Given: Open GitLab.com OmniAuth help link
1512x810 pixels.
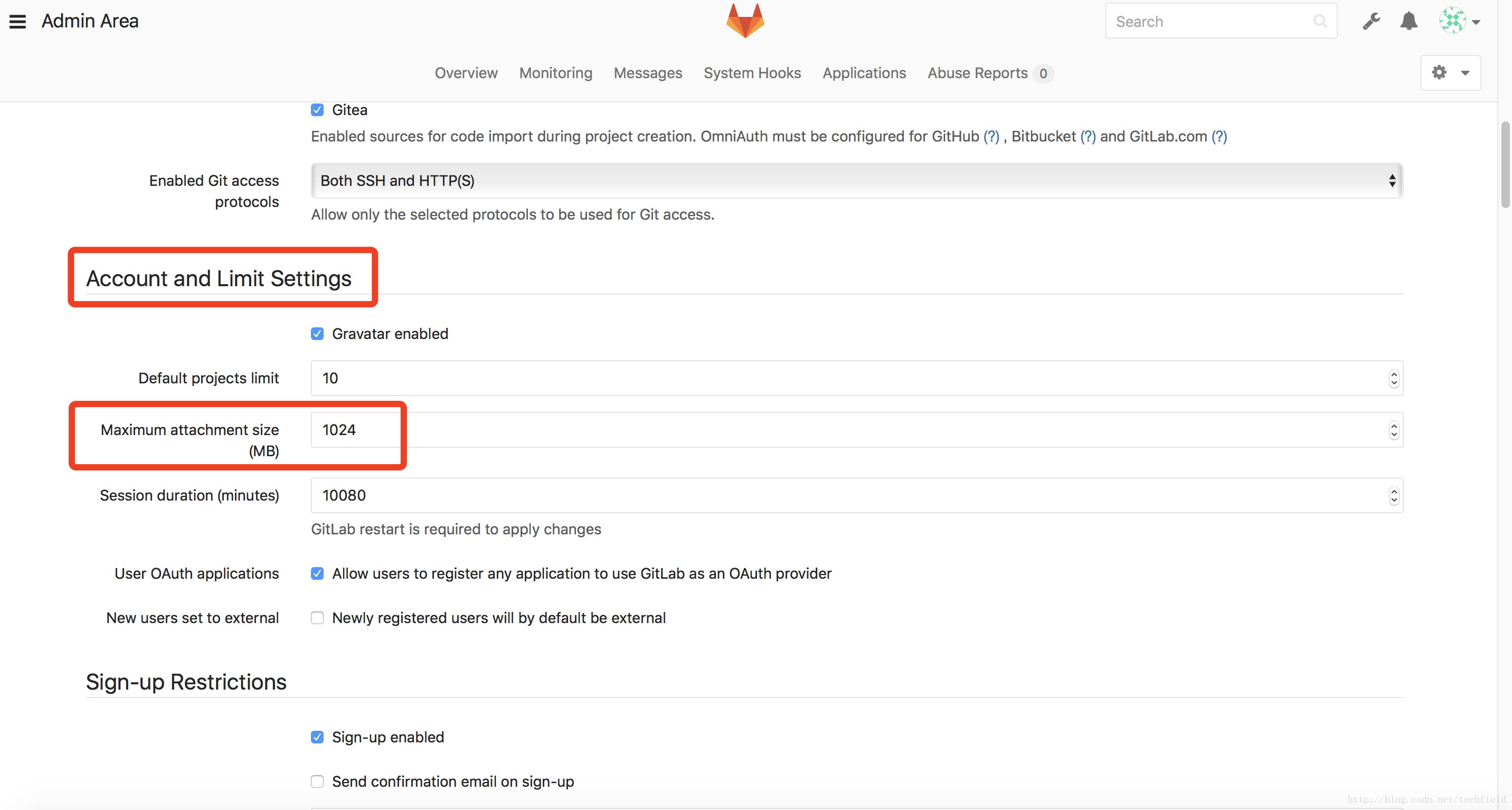Looking at the screenshot, I should (1219, 136).
